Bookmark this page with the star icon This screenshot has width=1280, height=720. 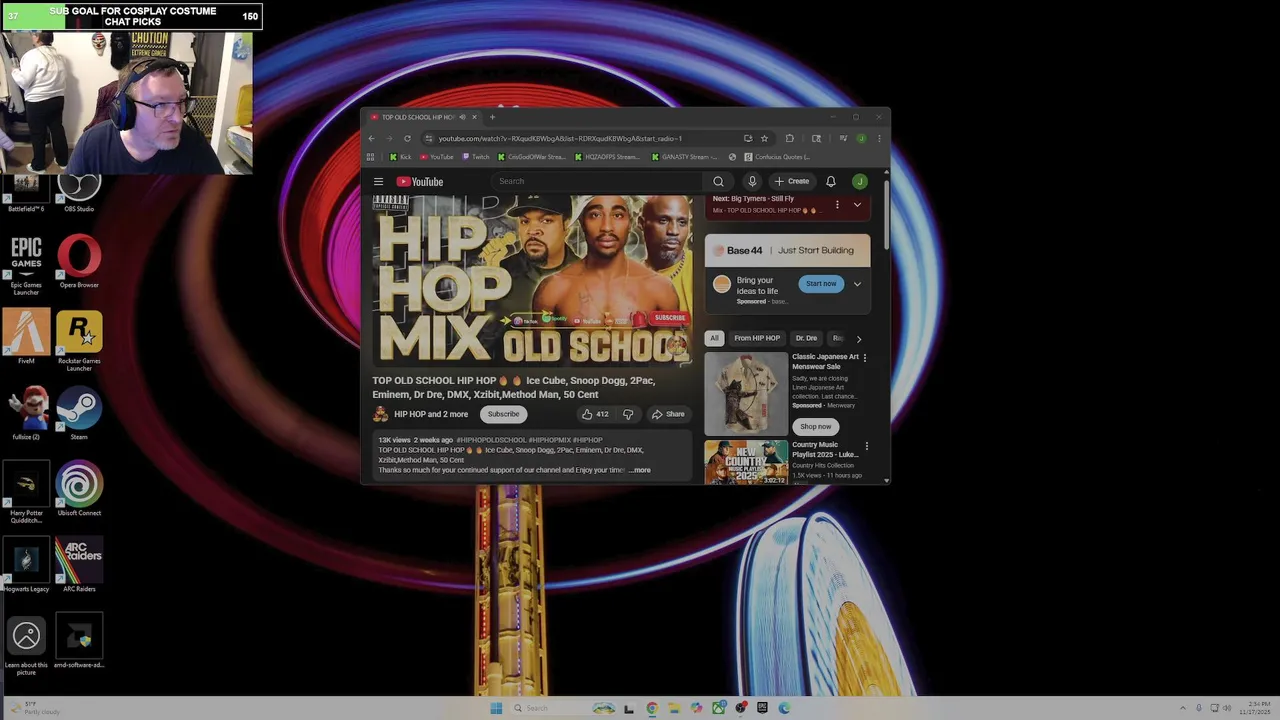(x=764, y=138)
